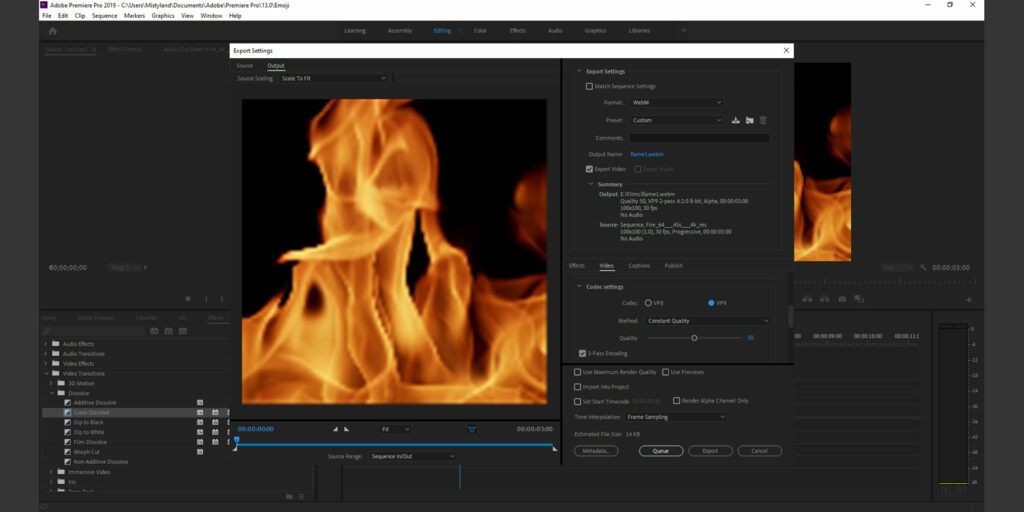Click the Delete Preset trash icon
Viewport: 1024px width, 512px height.
pyautogui.click(x=763, y=120)
